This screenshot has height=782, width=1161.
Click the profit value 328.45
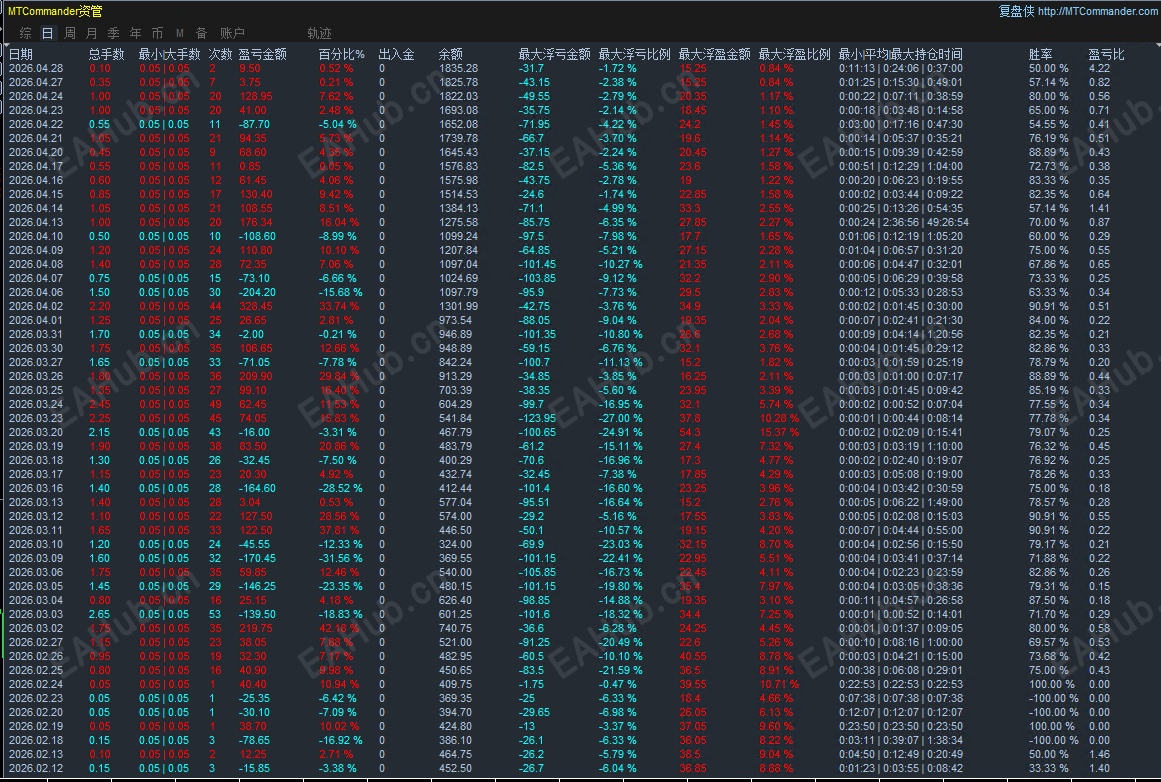point(255,306)
